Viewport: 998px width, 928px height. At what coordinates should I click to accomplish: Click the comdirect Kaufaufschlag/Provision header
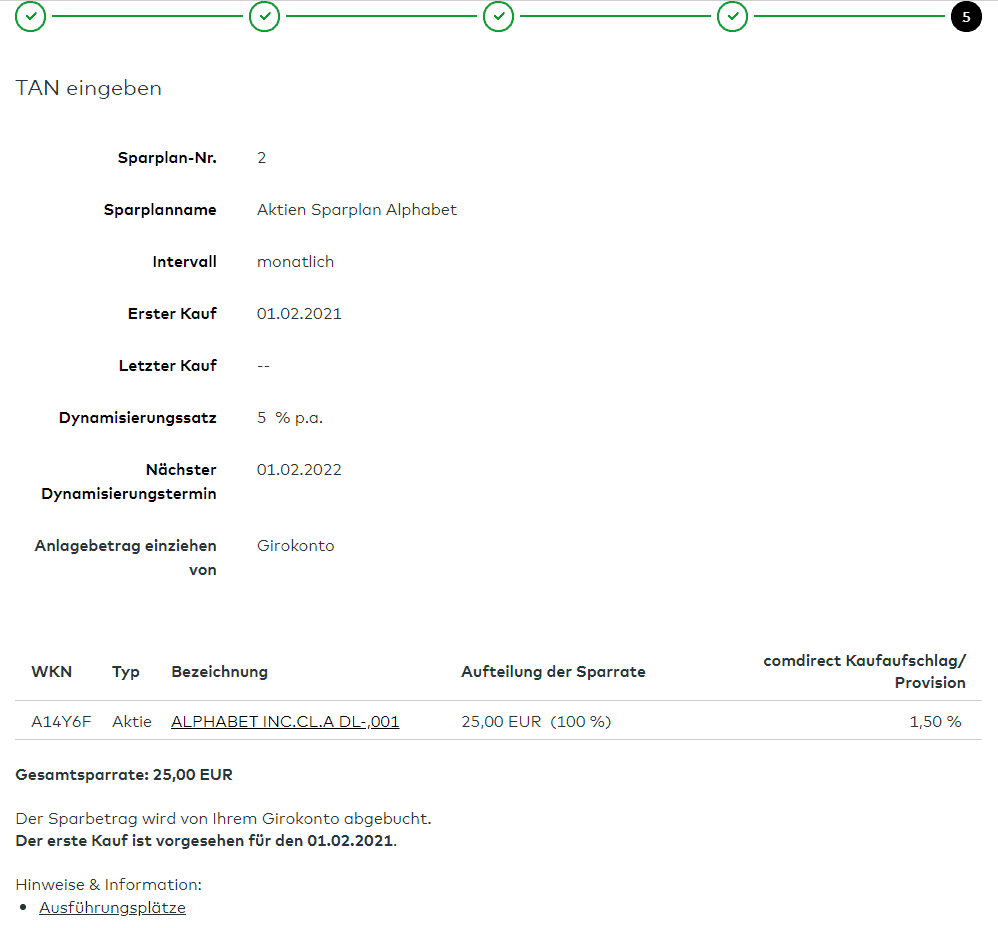864,671
